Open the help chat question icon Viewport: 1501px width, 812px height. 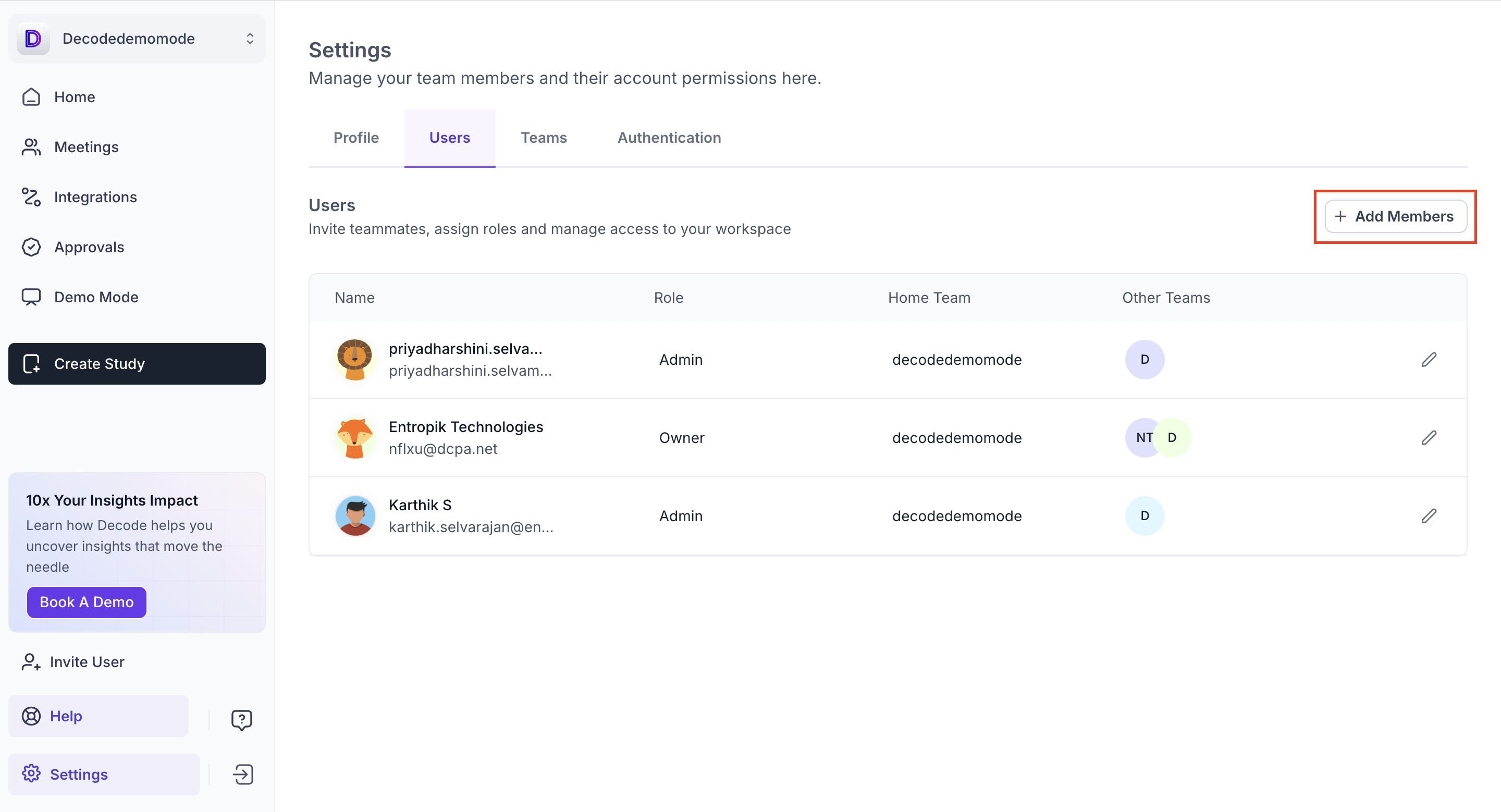(x=241, y=719)
